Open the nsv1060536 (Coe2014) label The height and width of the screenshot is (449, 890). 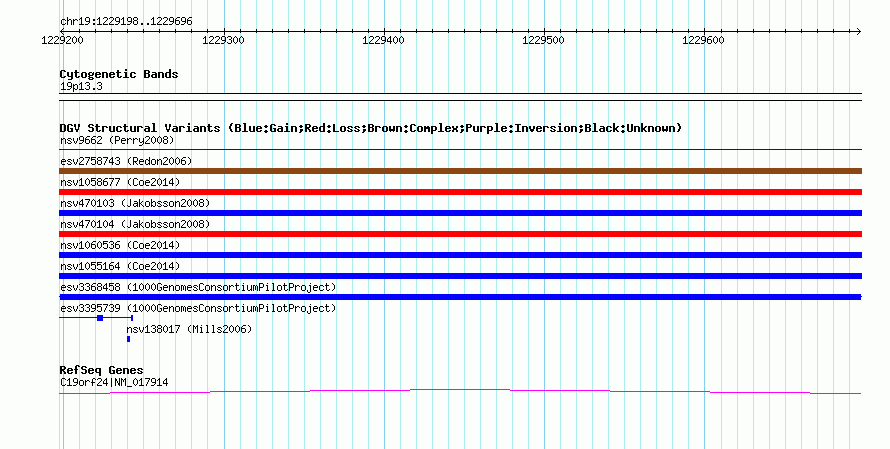click(x=120, y=245)
